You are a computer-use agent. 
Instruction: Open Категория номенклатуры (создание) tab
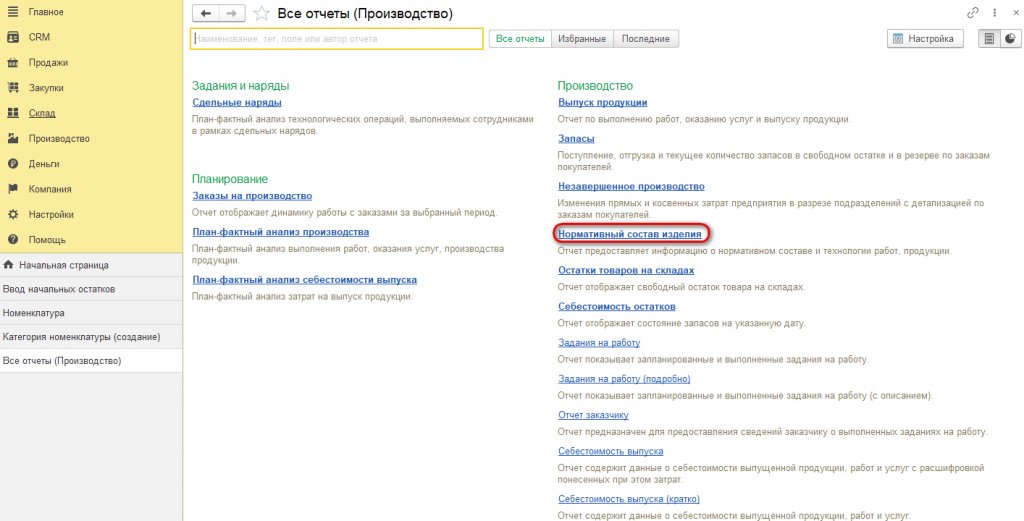(x=91, y=337)
